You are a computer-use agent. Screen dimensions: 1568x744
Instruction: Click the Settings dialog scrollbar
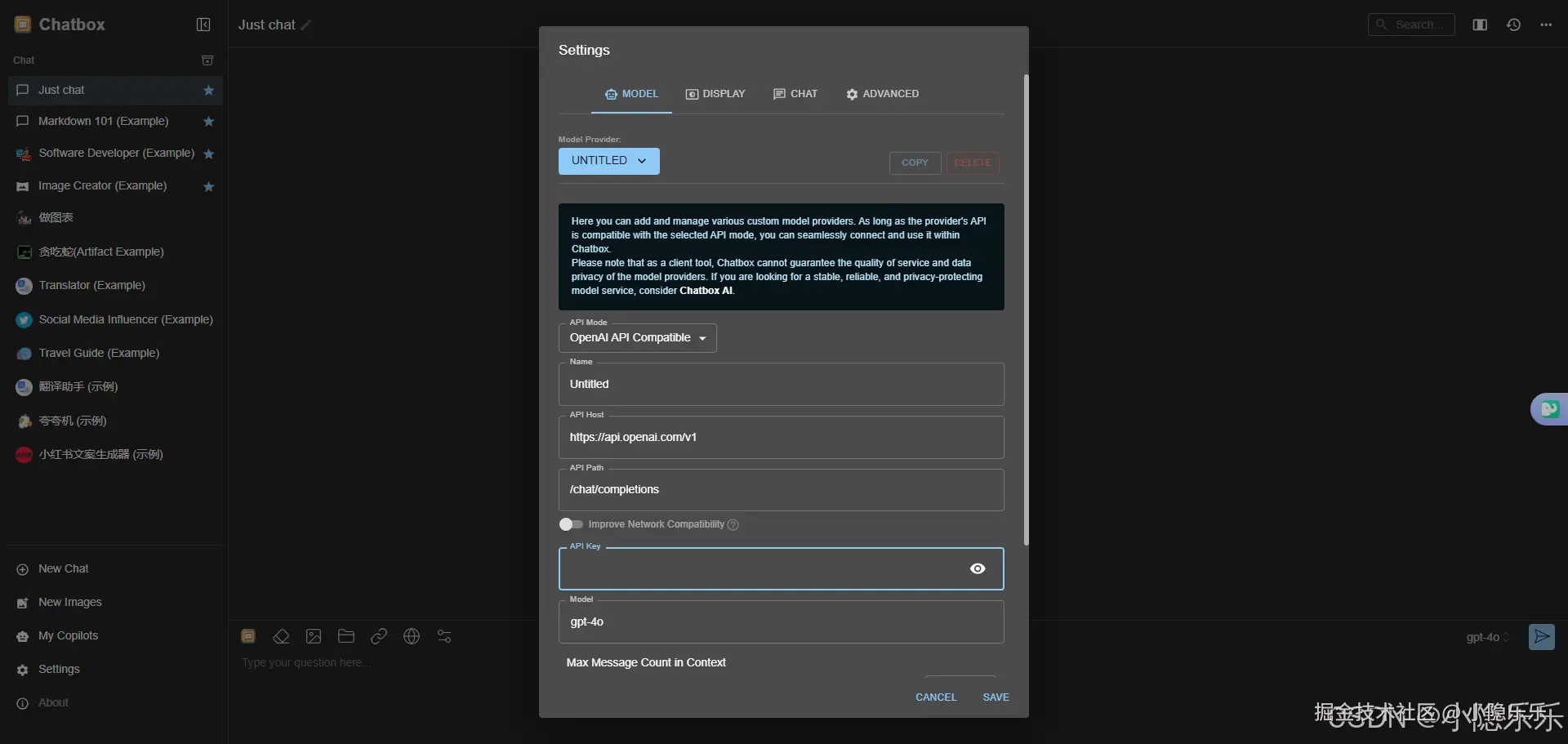(1026, 310)
